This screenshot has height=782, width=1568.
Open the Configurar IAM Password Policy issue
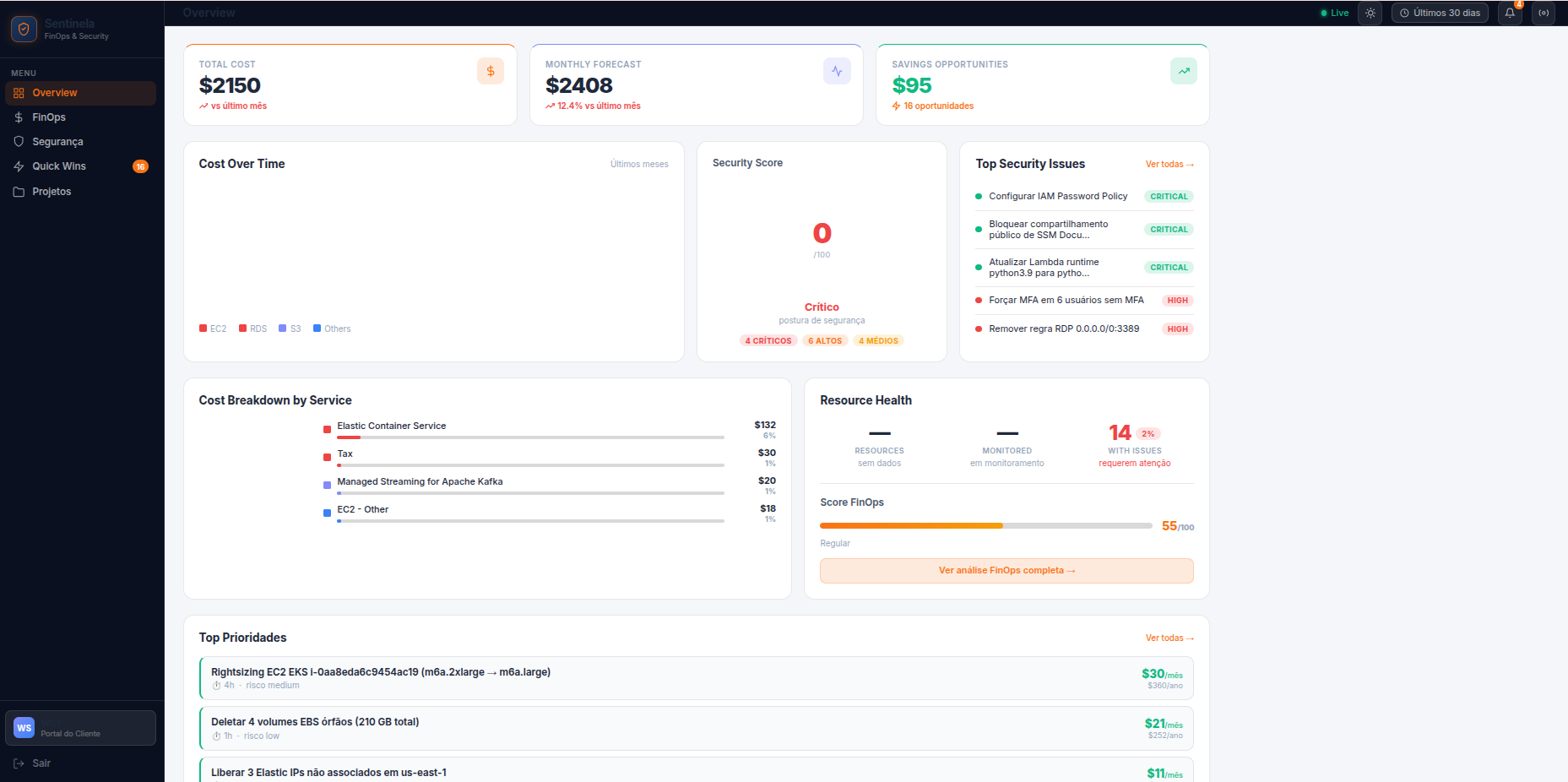click(x=1084, y=196)
